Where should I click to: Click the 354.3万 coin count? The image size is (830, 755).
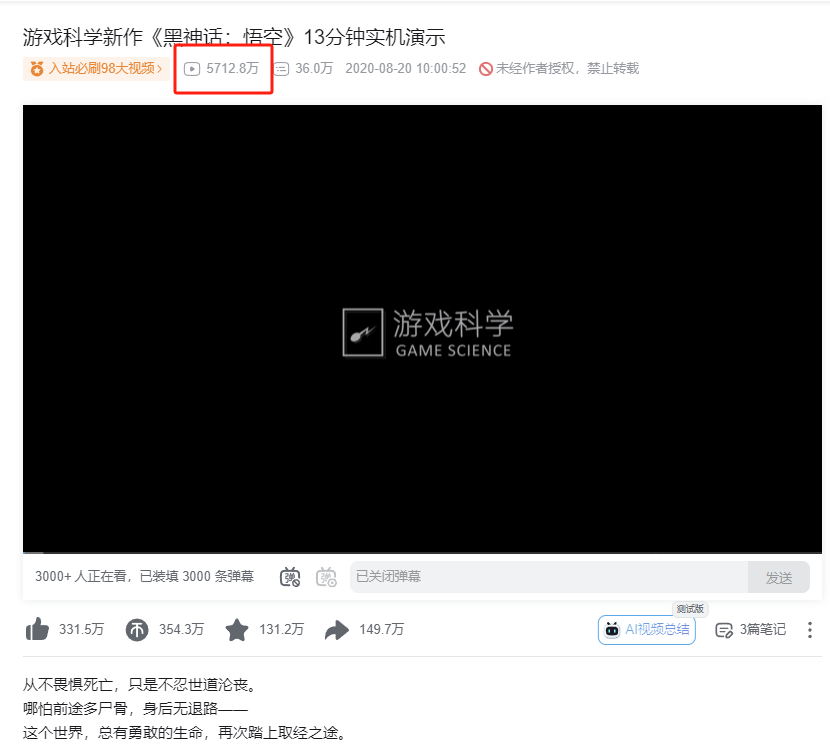pyautogui.click(x=181, y=630)
